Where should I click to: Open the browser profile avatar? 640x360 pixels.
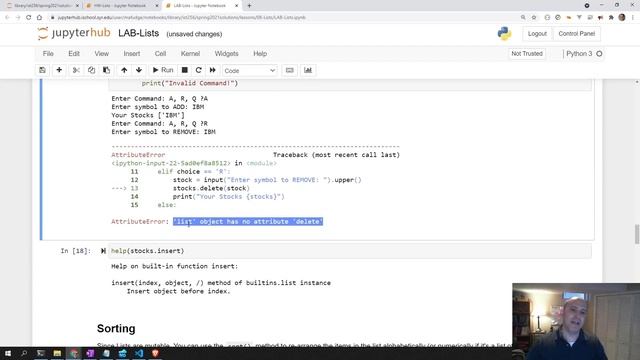[x=622, y=18]
